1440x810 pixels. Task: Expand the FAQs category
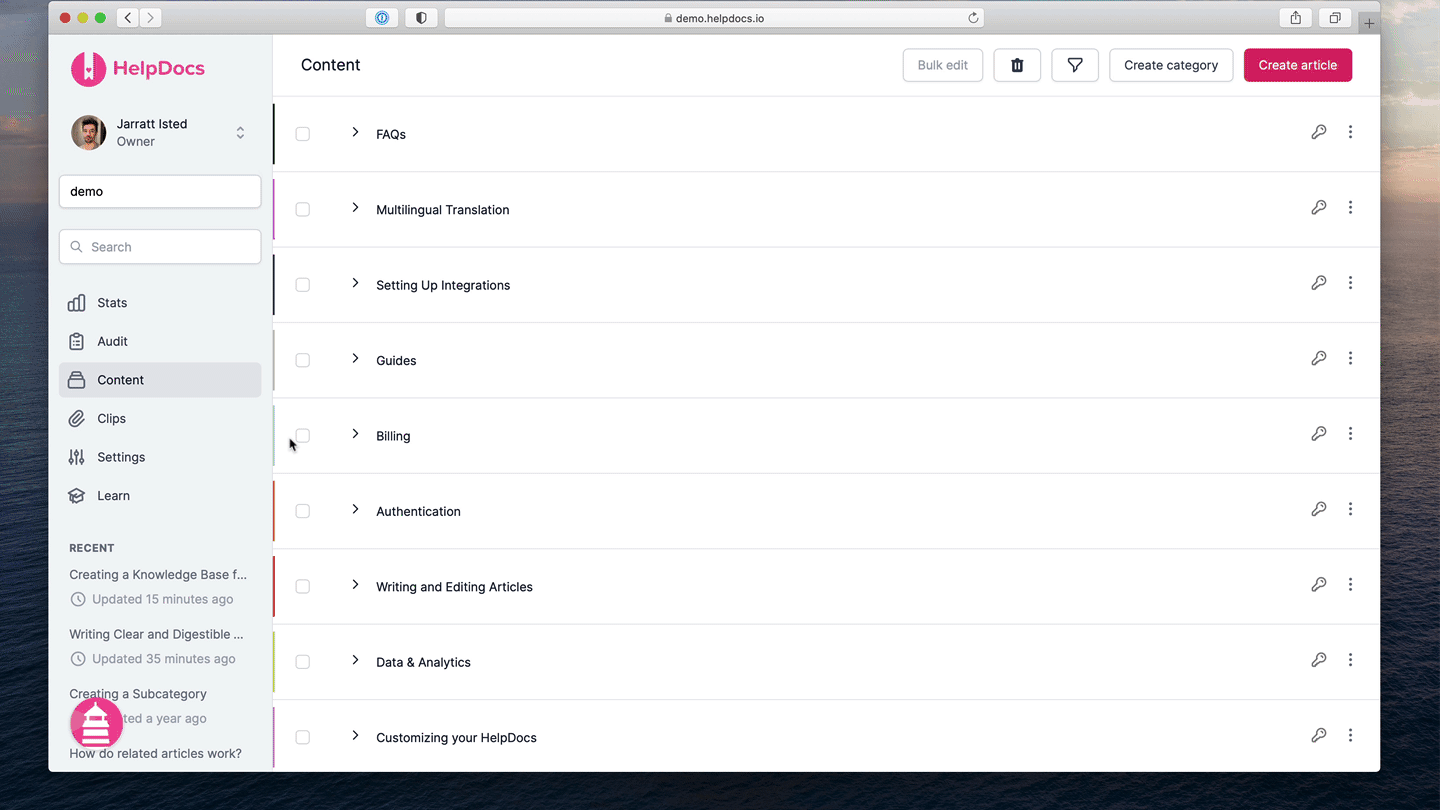(x=355, y=132)
